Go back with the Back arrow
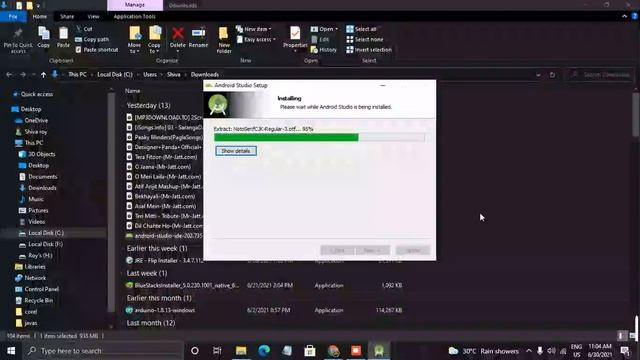 tap(9, 75)
